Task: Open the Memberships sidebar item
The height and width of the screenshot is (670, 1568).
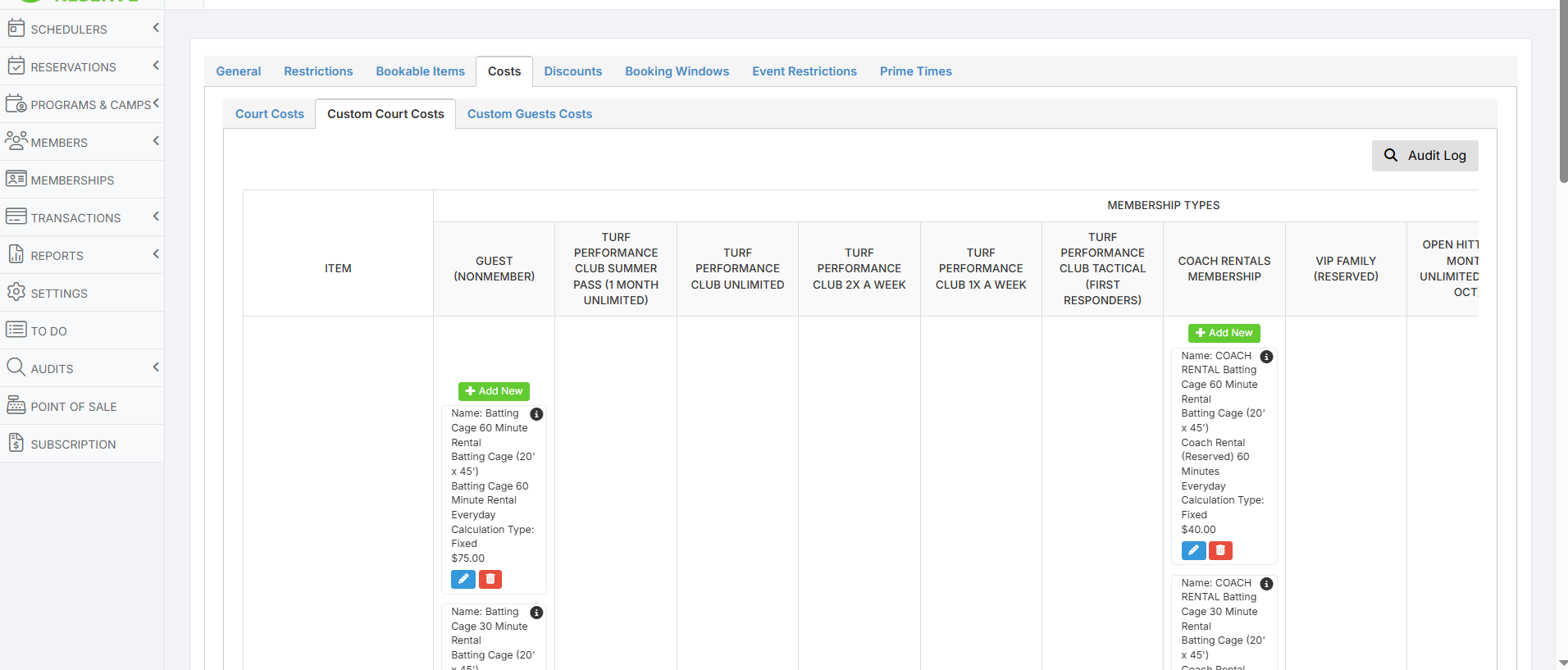Action: pos(72,180)
